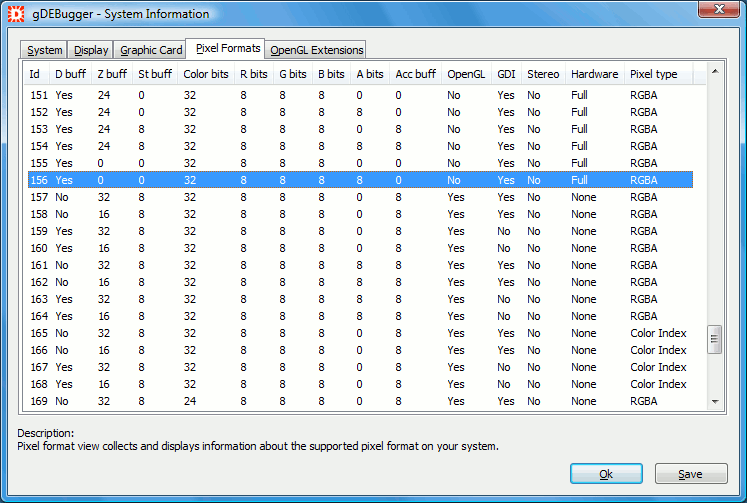
Task: Open the OpenGL Extensions tab
Action: [317, 50]
